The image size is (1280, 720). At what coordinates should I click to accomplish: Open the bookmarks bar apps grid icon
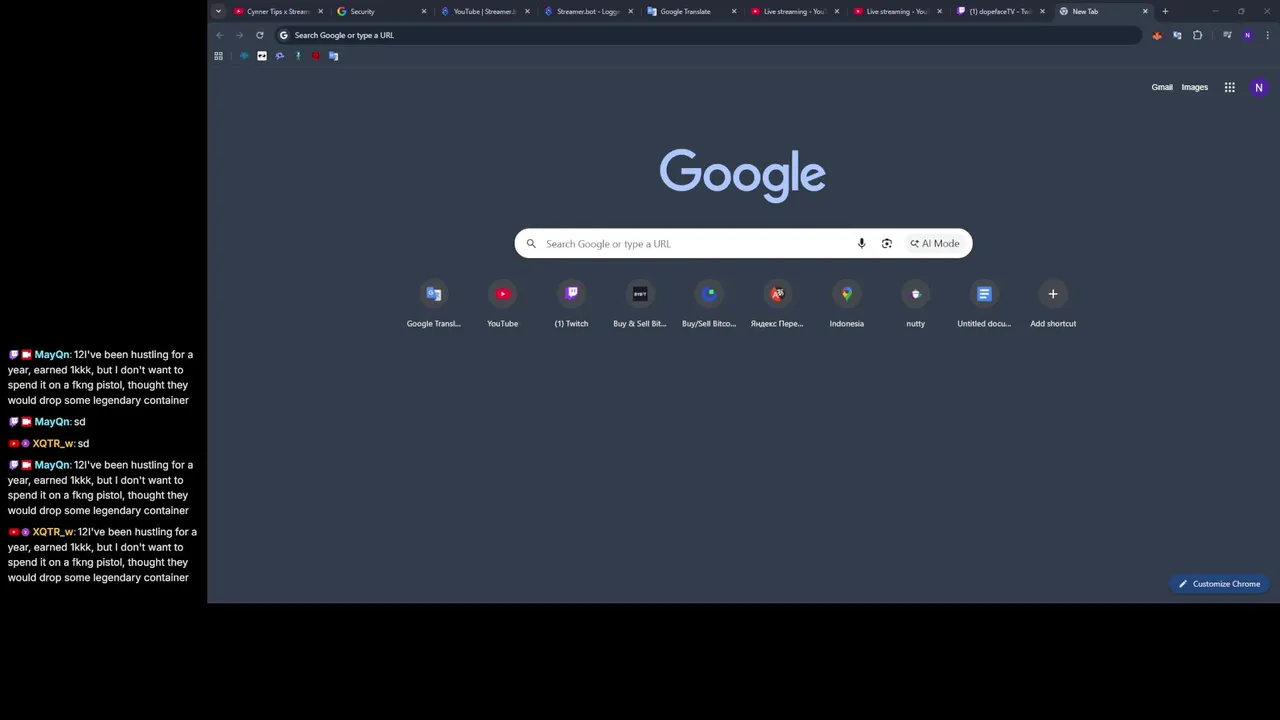[218, 56]
